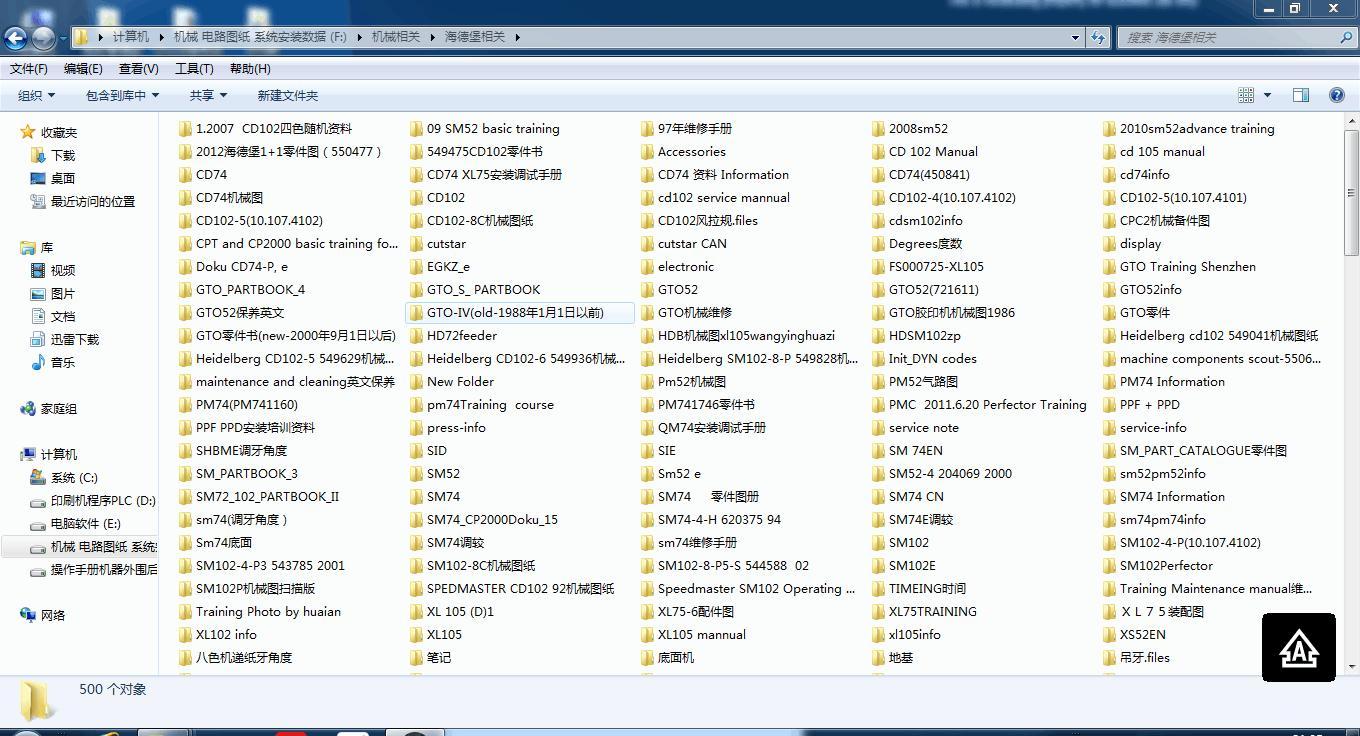Image resolution: width=1360 pixels, height=736 pixels.
Task: Toggle the preview pane icon
Action: (x=1301, y=95)
